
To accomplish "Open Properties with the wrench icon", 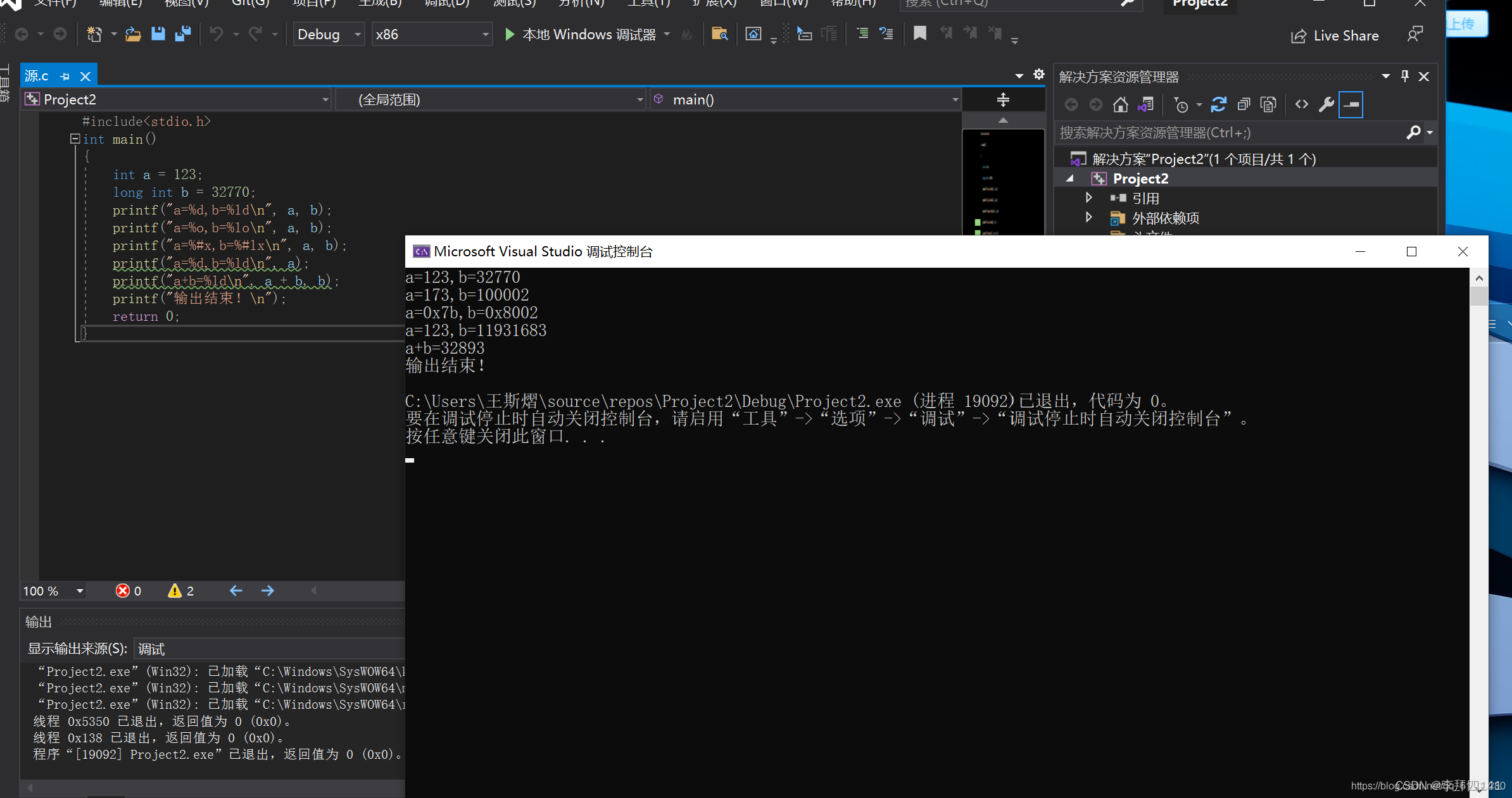I will [1326, 104].
